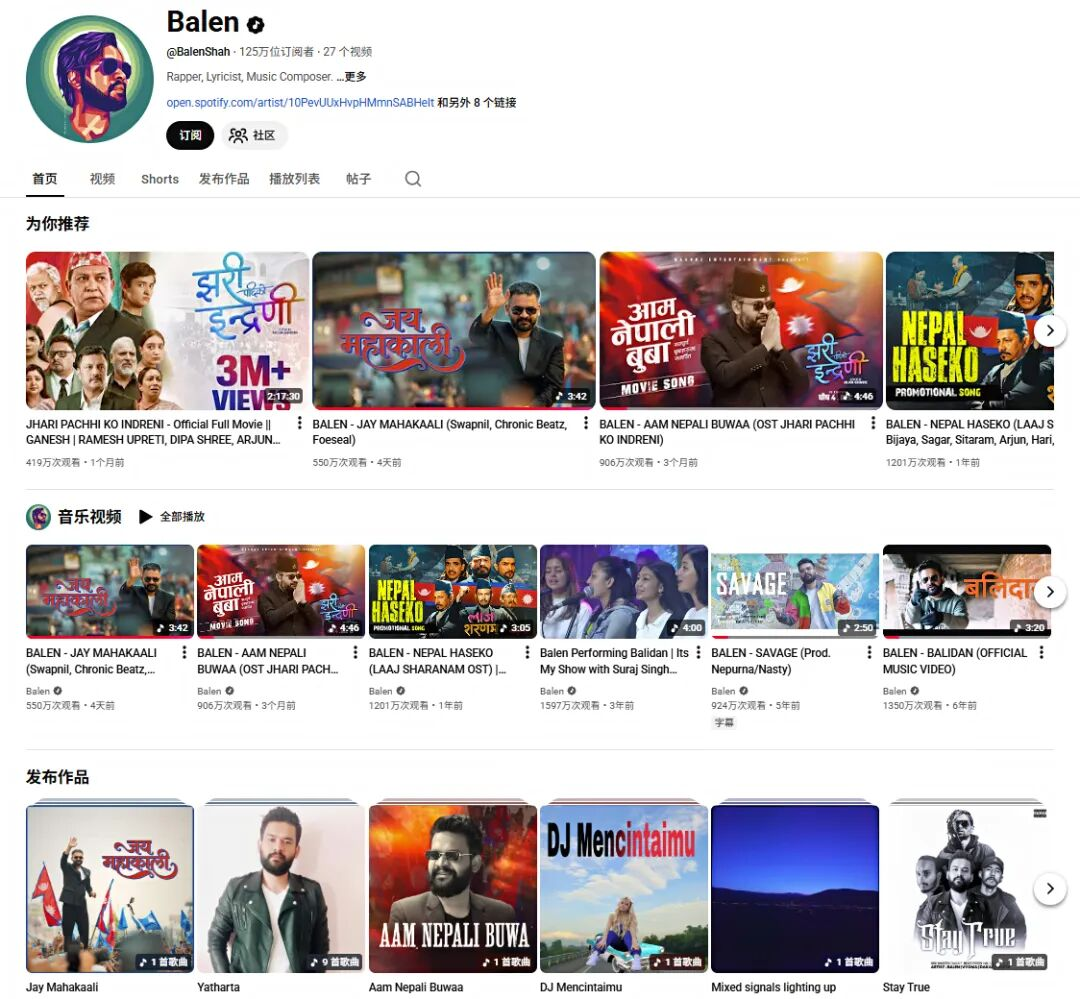1080x999 pixels.
Task: Open more options for NEPAL HASEKO video
Action: pos(527,653)
